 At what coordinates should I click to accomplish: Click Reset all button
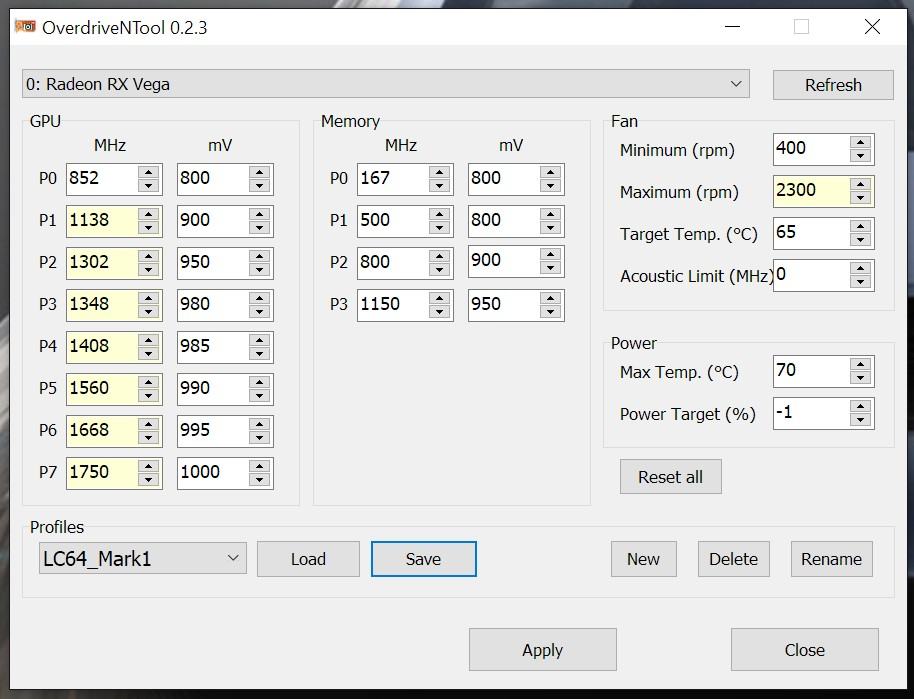[670, 476]
